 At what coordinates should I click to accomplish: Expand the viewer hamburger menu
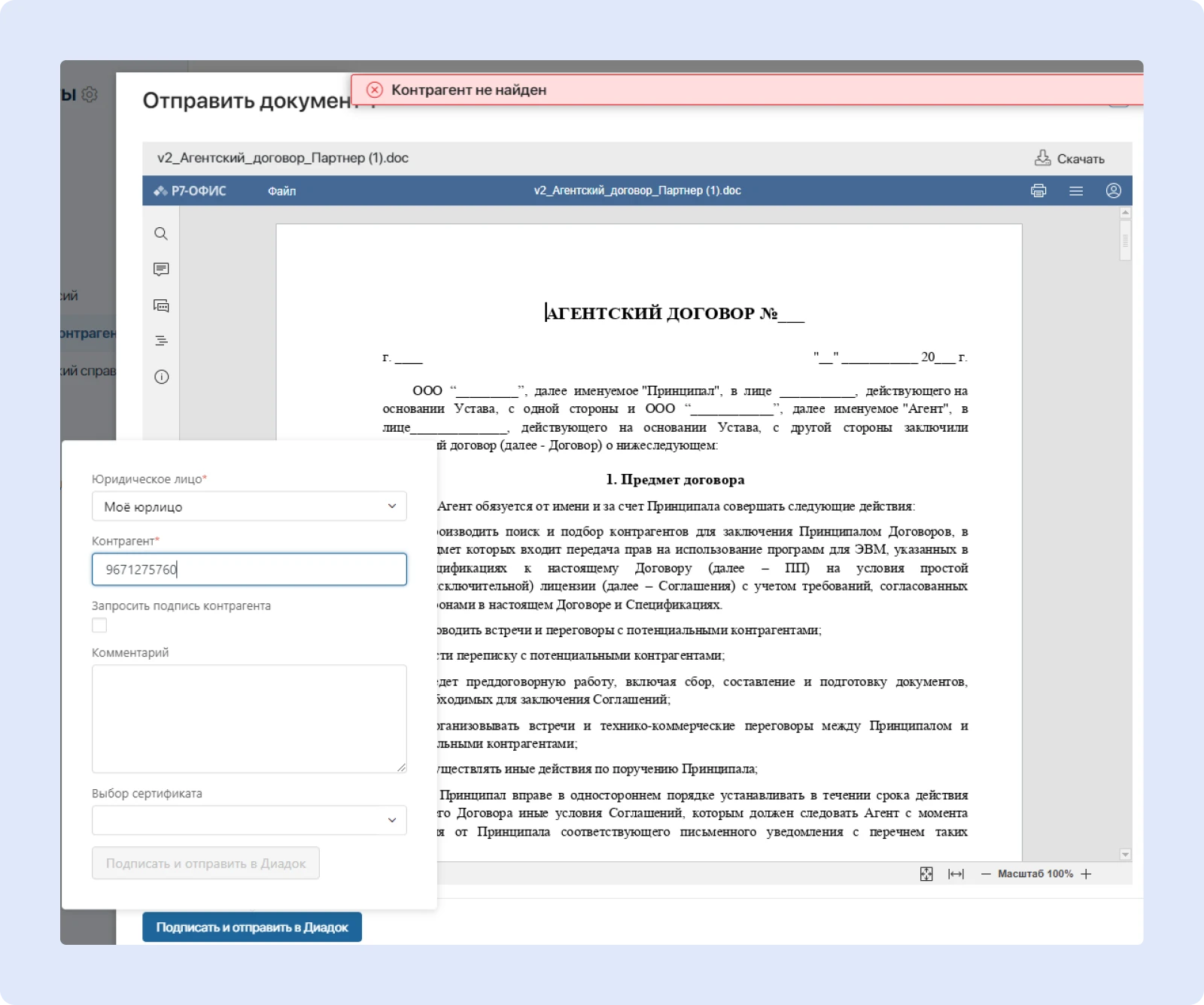(1075, 191)
